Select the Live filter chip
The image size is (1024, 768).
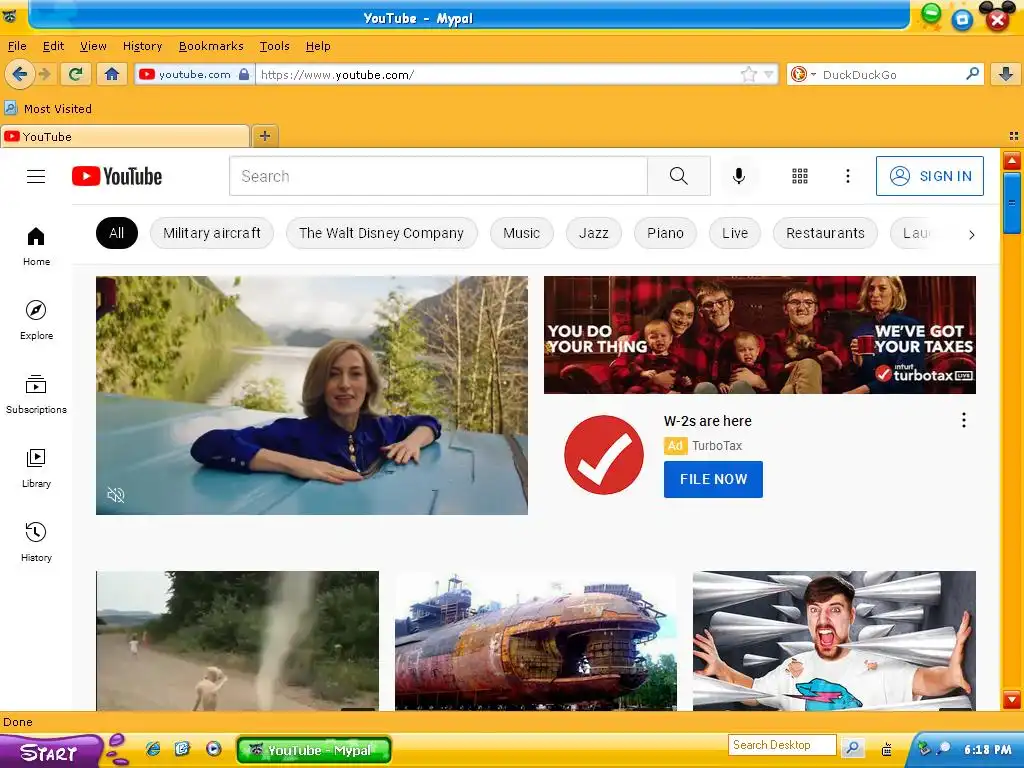735,233
